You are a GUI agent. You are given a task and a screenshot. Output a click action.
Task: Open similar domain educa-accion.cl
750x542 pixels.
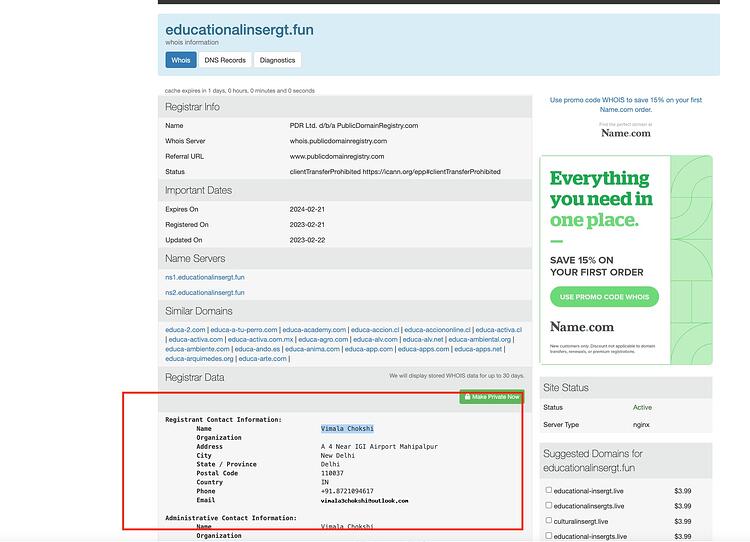375,330
